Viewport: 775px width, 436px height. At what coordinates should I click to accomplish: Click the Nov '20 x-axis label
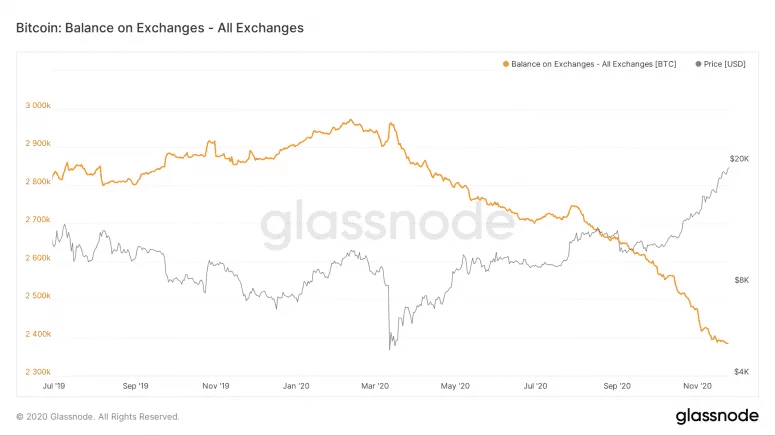click(697, 386)
